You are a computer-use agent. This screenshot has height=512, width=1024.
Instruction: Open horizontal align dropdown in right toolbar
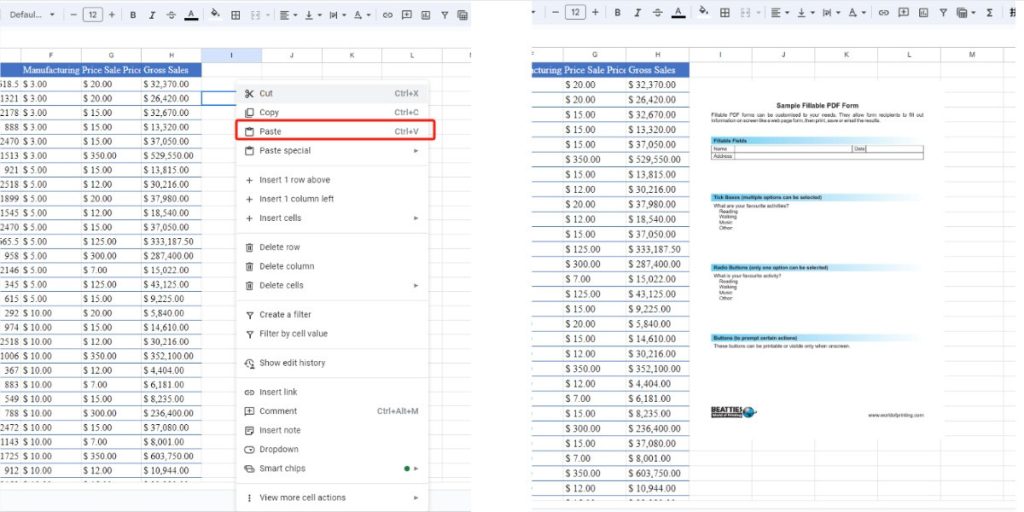click(x=779, y=12)
